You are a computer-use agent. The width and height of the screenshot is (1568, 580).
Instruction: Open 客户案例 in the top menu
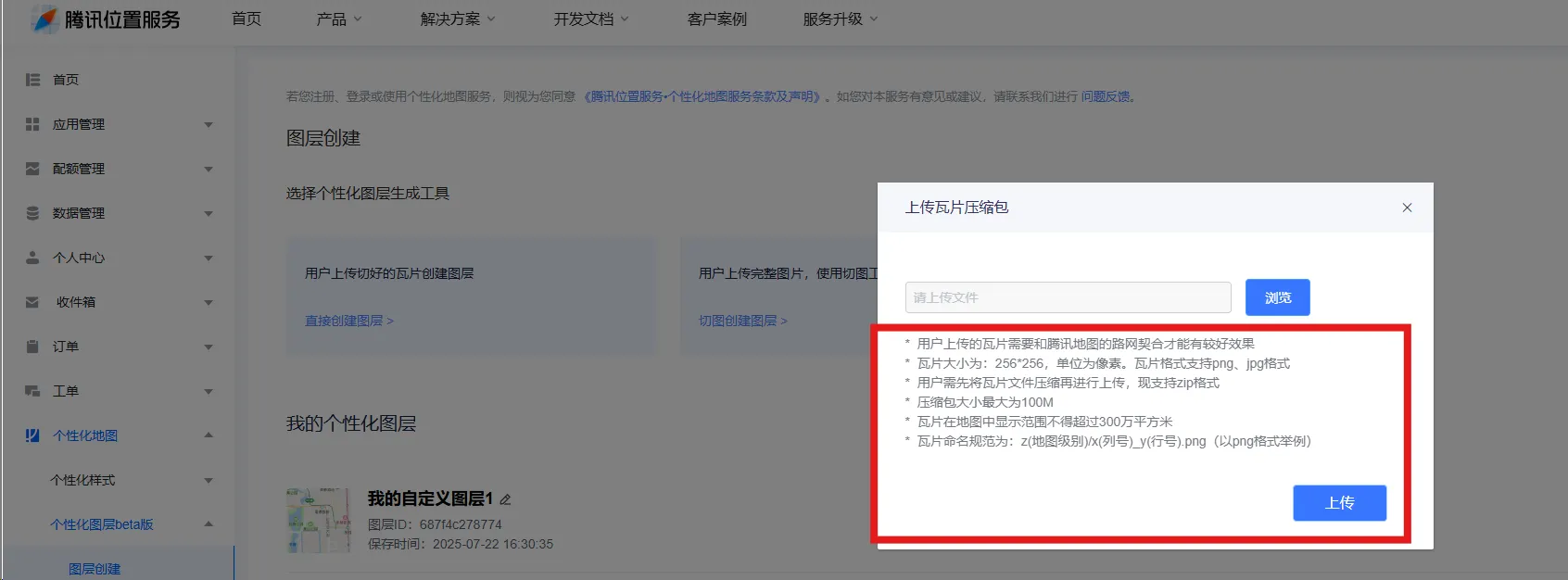pyautogui.click(x=716, y=19)
